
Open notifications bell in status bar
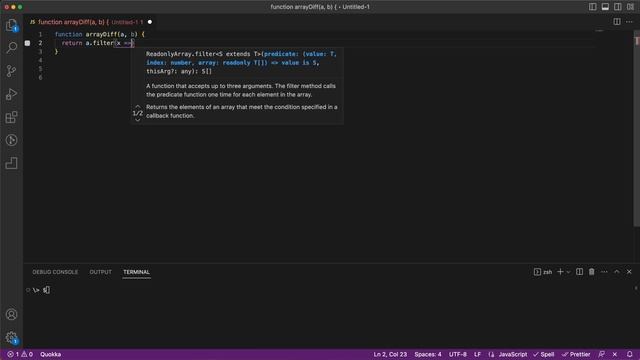pos(629,354)
